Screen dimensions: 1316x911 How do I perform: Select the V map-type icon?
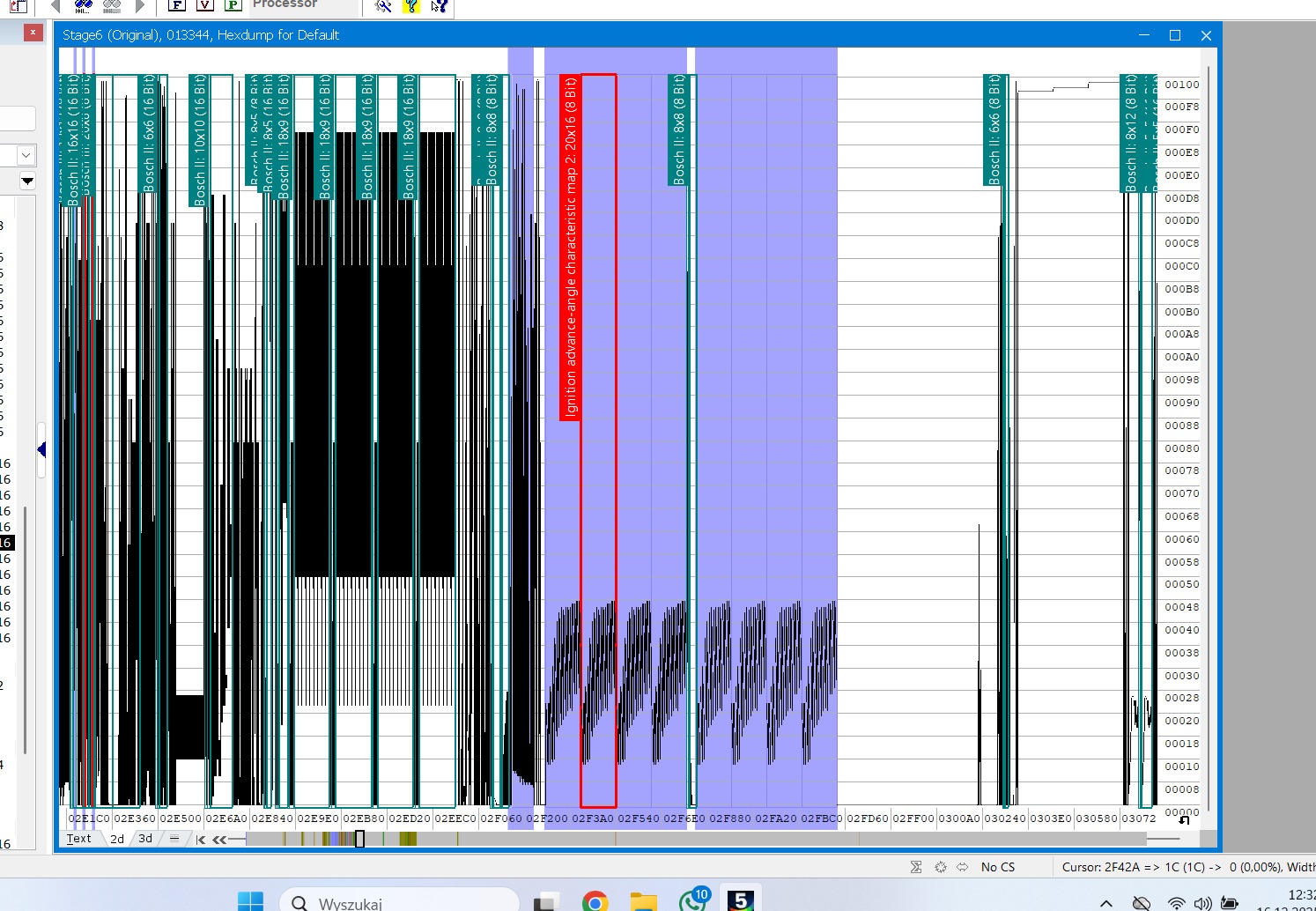pyautogui.click(x=205, y=6)
